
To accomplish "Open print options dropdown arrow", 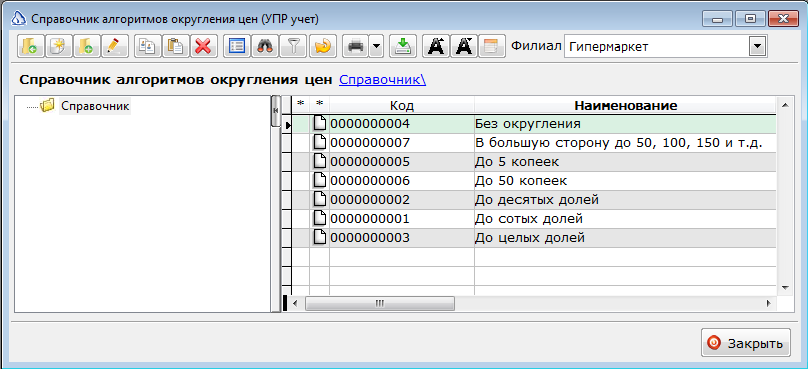I will (x=376, y=46).
